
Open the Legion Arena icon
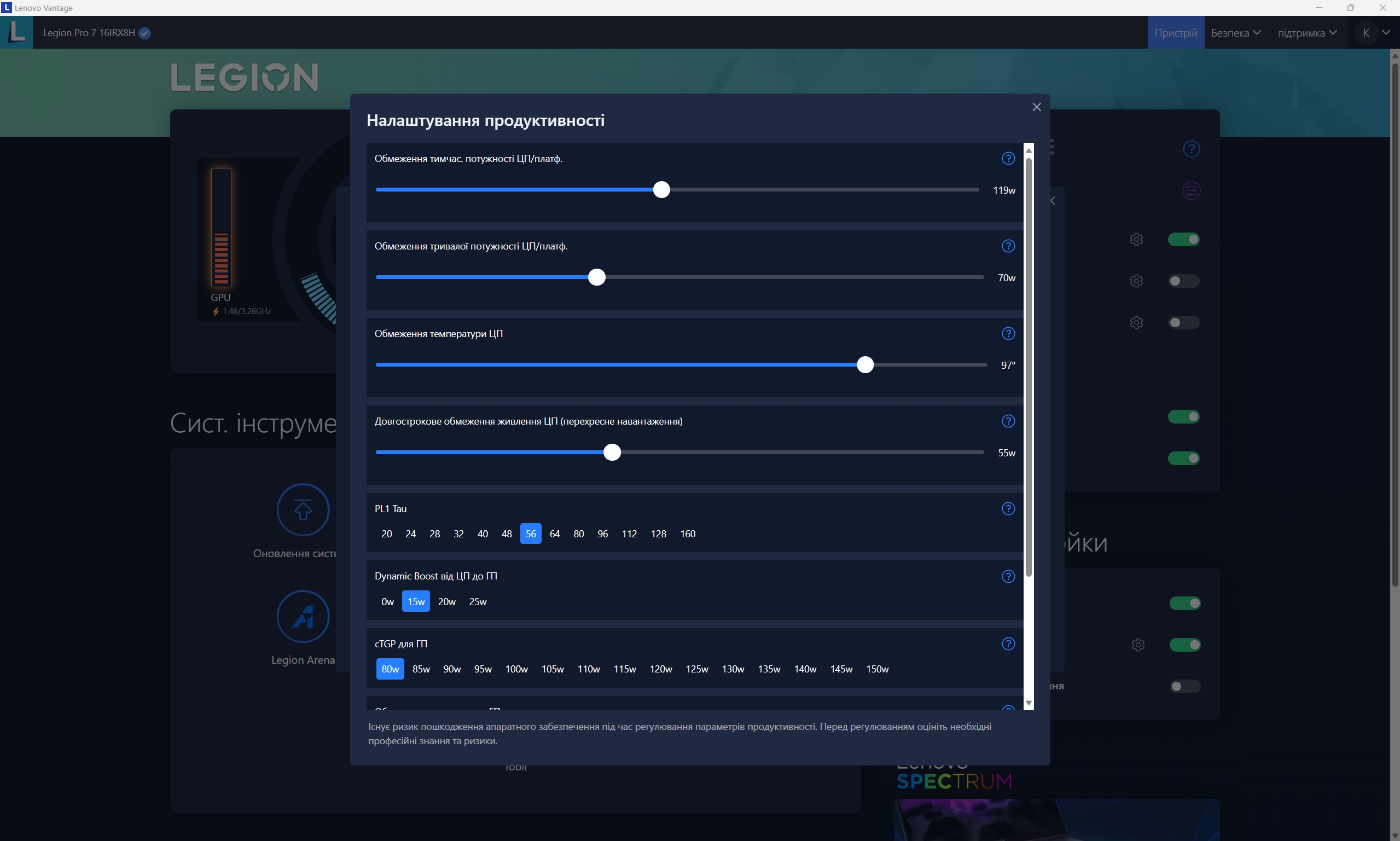303,617
